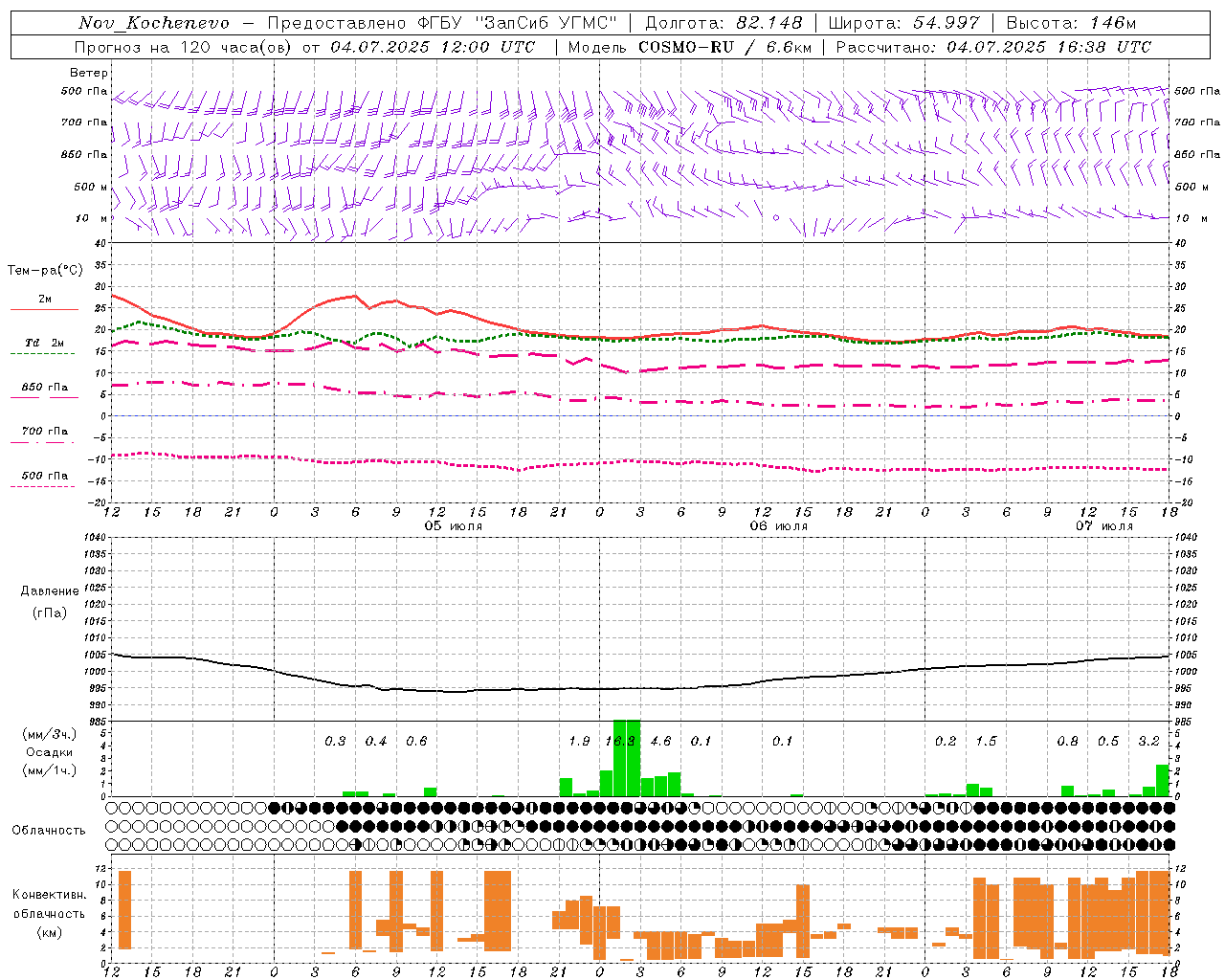Click the 'Td 2м' dew point legend entry
The width and height of the screenshot is (1225, 980).
pos(45,343)
